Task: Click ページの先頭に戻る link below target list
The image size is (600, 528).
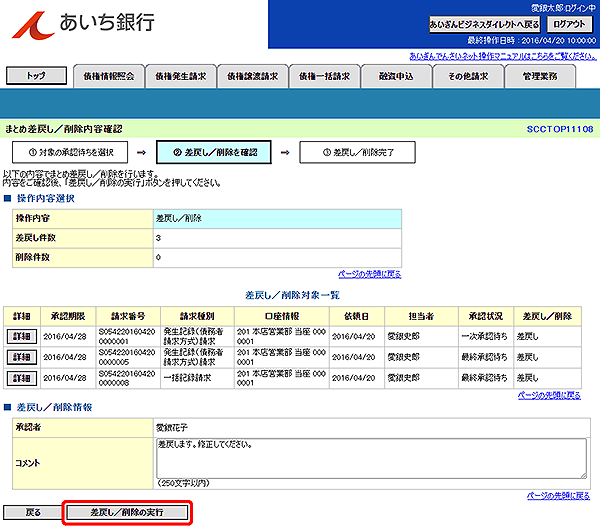Action: point(549,395)
